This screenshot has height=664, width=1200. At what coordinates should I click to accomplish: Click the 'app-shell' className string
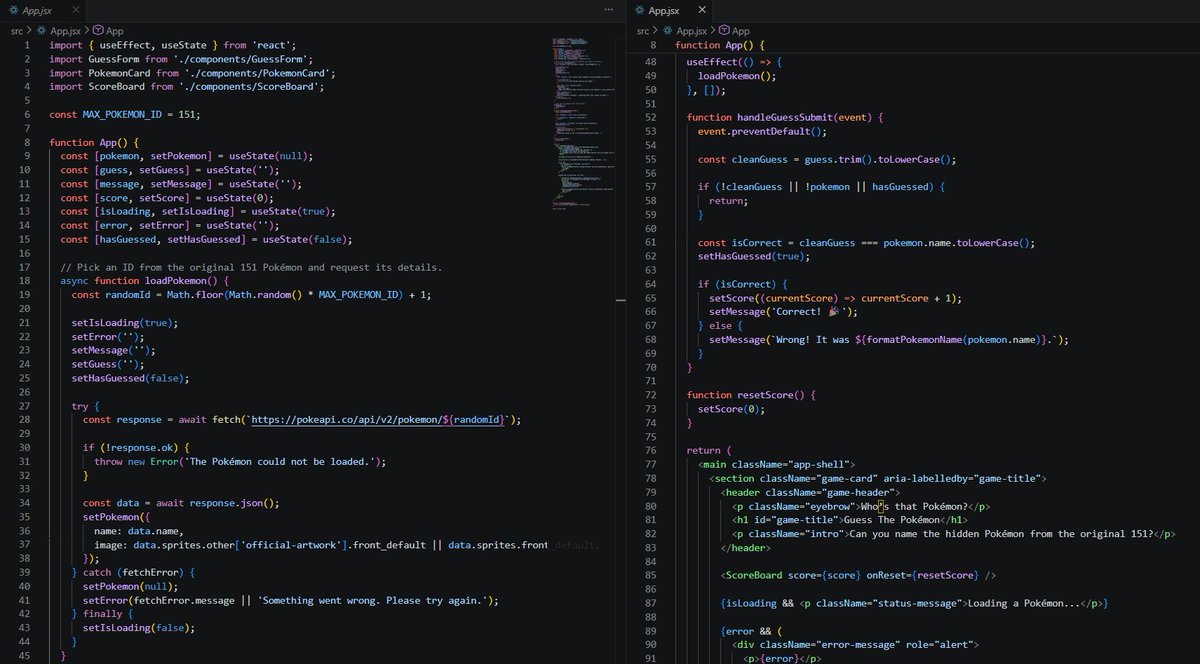pyautogui.click(x=818, y=465)
